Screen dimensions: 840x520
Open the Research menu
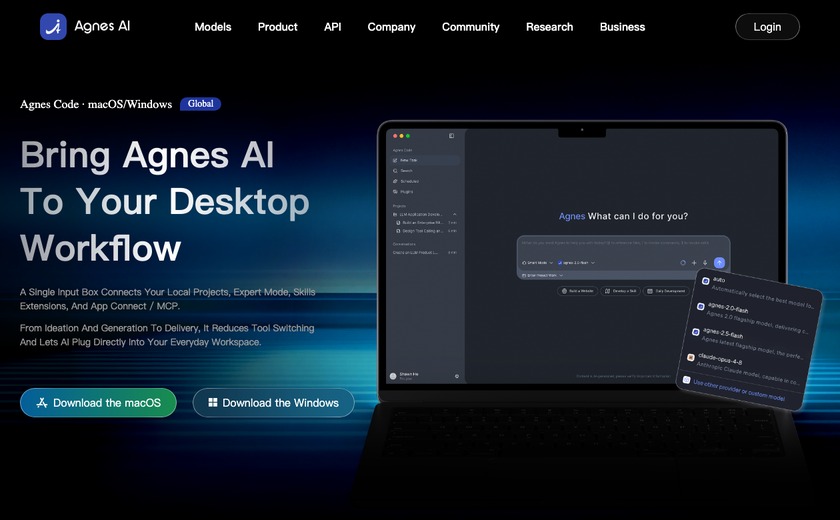(549, 27)
